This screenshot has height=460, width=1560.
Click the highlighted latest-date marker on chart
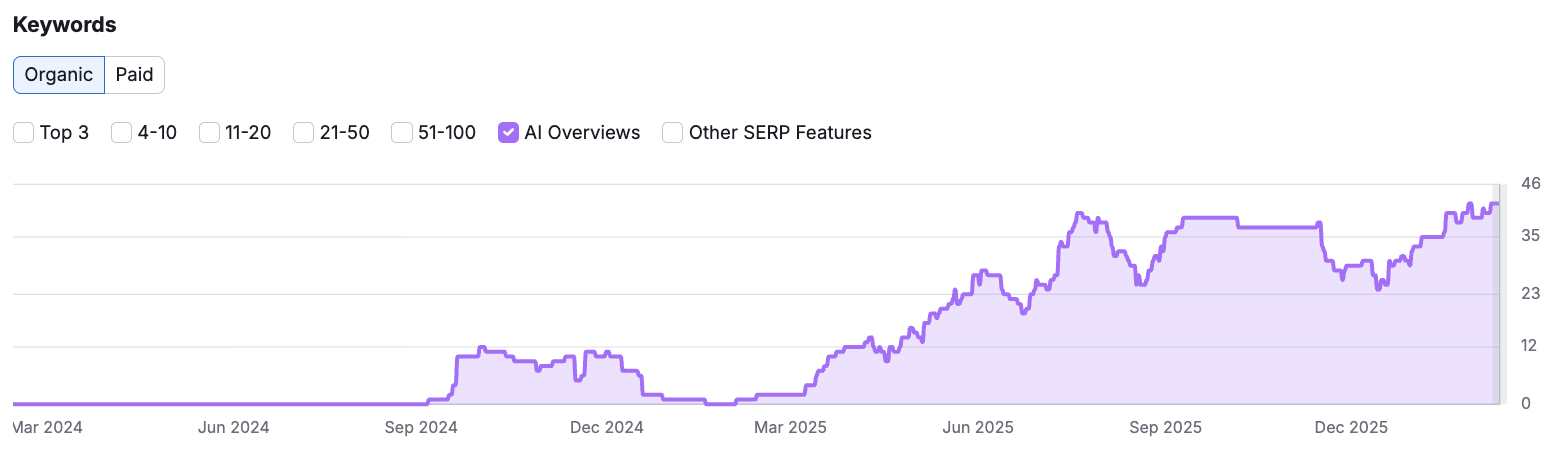coord(1498,294)
